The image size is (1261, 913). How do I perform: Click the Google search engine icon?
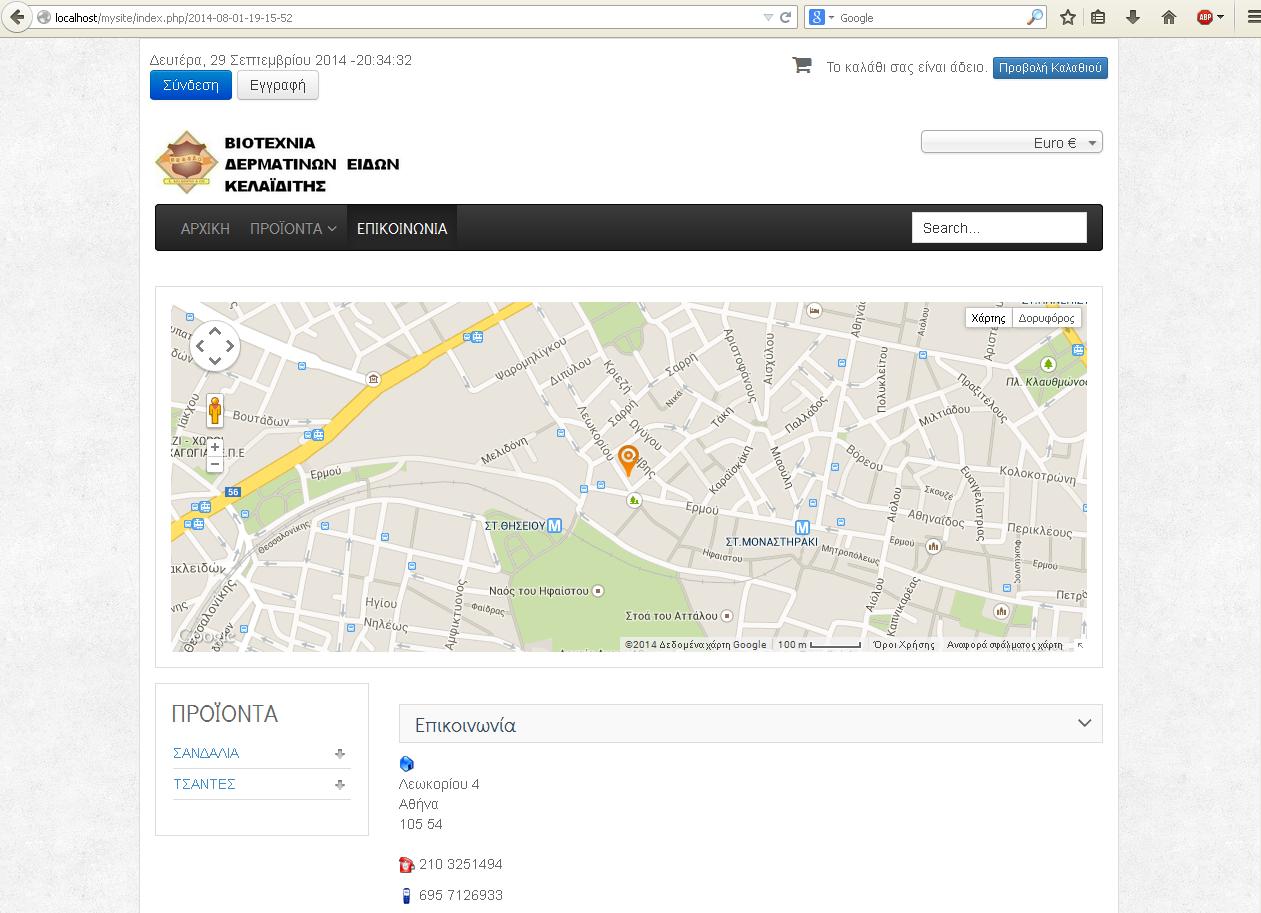(x=817, y=17)
